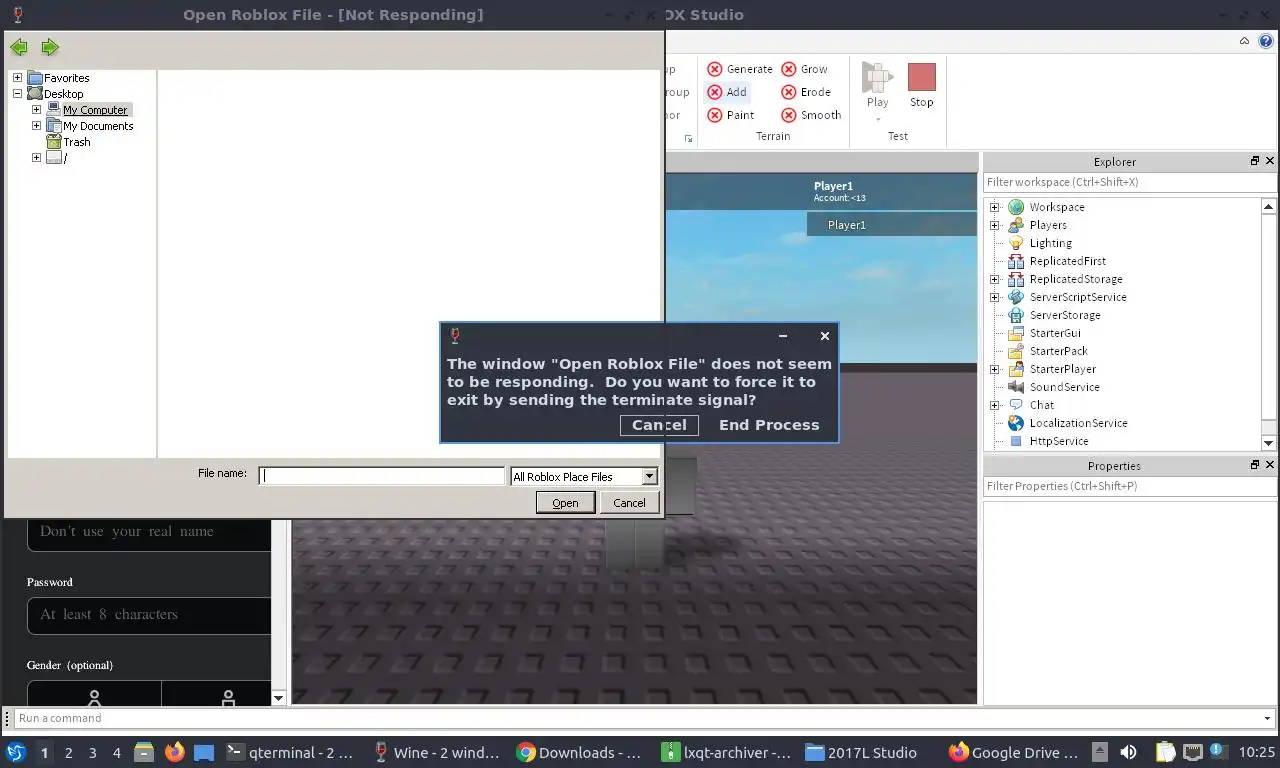
Task: Collapse the ribbon with the caret icon
Action: pyautogui.click(x=1245, y=41)
